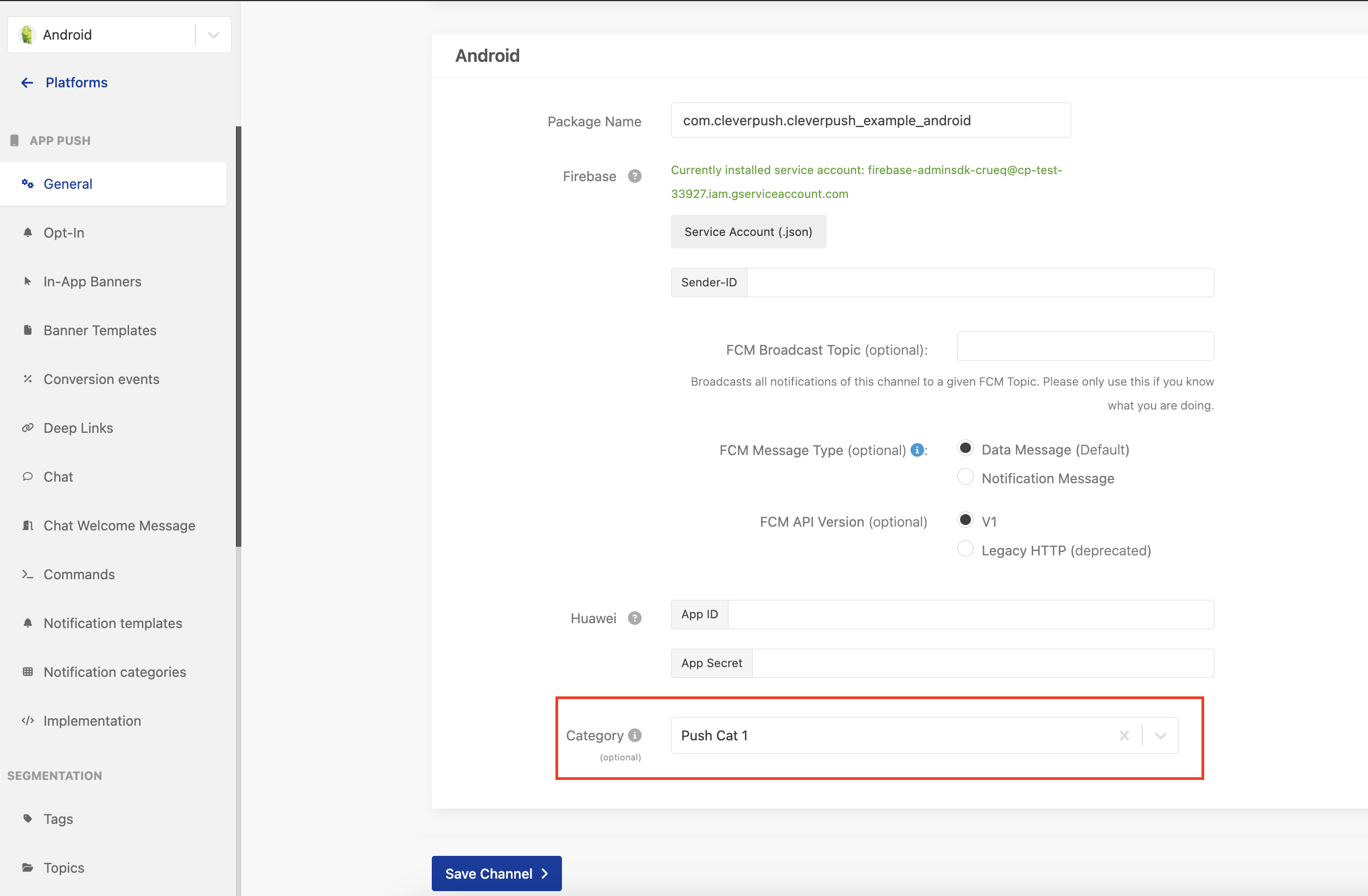The image size is (1368, 896).
Task: Click the Commands terminal icon
Action: pos(28,574)
